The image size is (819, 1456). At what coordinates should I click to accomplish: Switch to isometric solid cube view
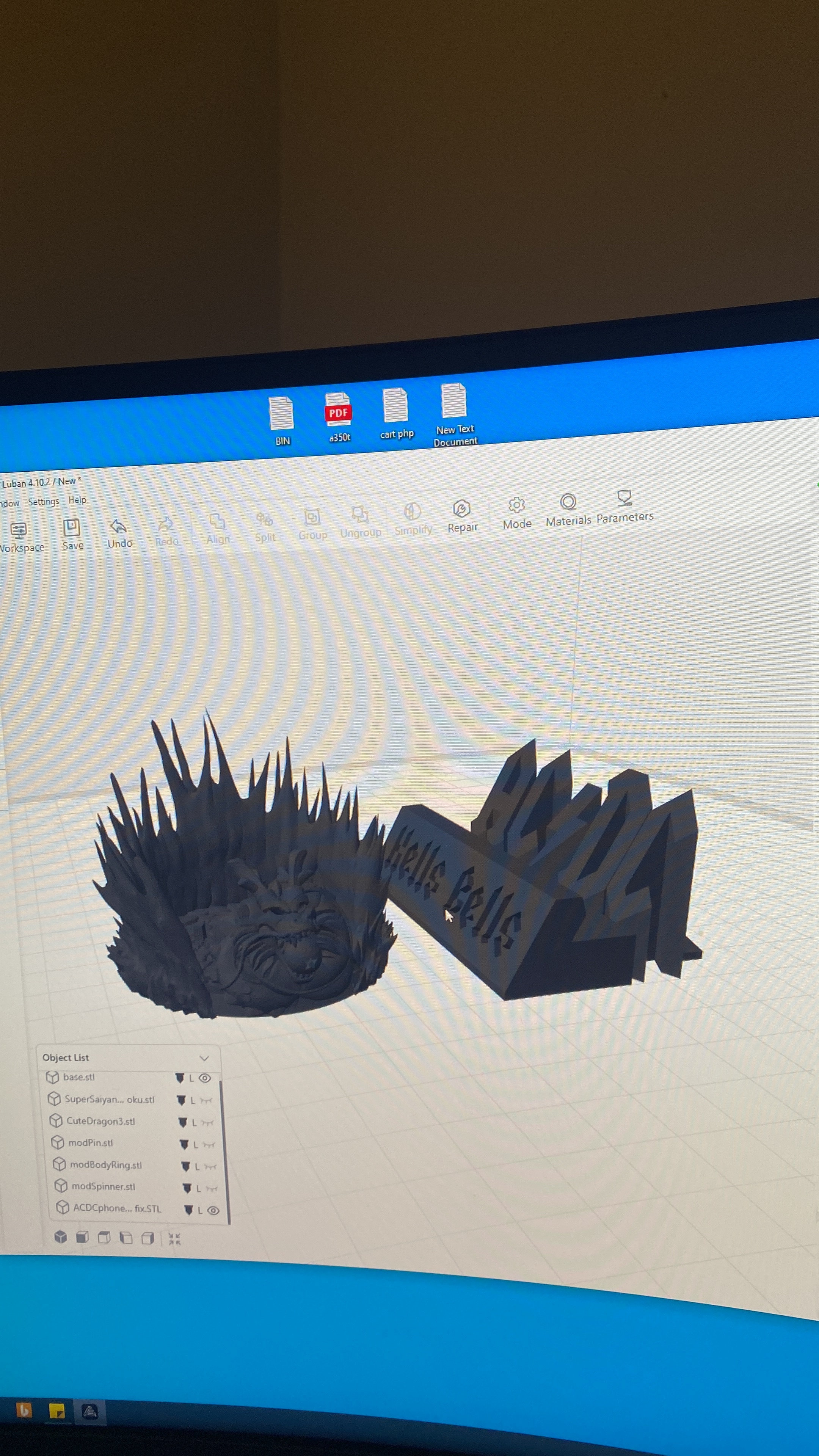point(61,1237)
